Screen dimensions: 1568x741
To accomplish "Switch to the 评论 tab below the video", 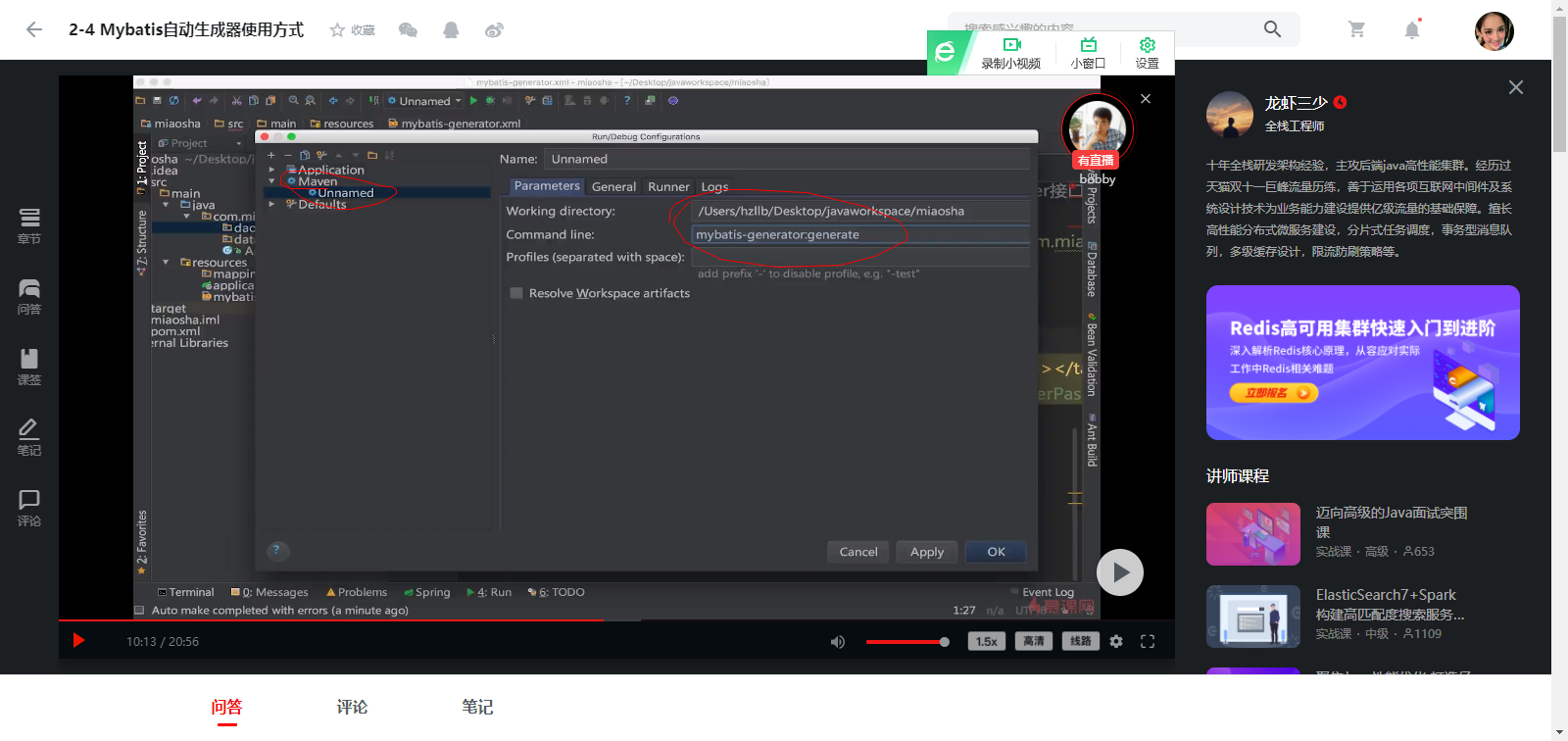I will tap(352, 707).
